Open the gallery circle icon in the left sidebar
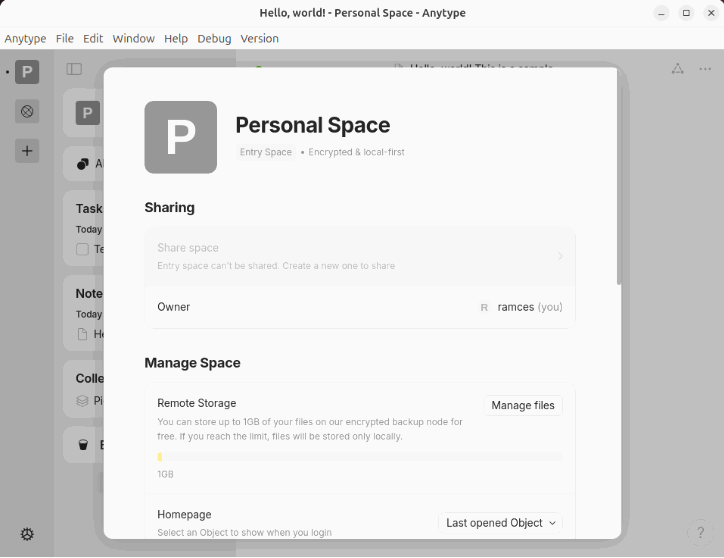Image resolution: width=724 pixels, height=558 pixels. point(27,111)
